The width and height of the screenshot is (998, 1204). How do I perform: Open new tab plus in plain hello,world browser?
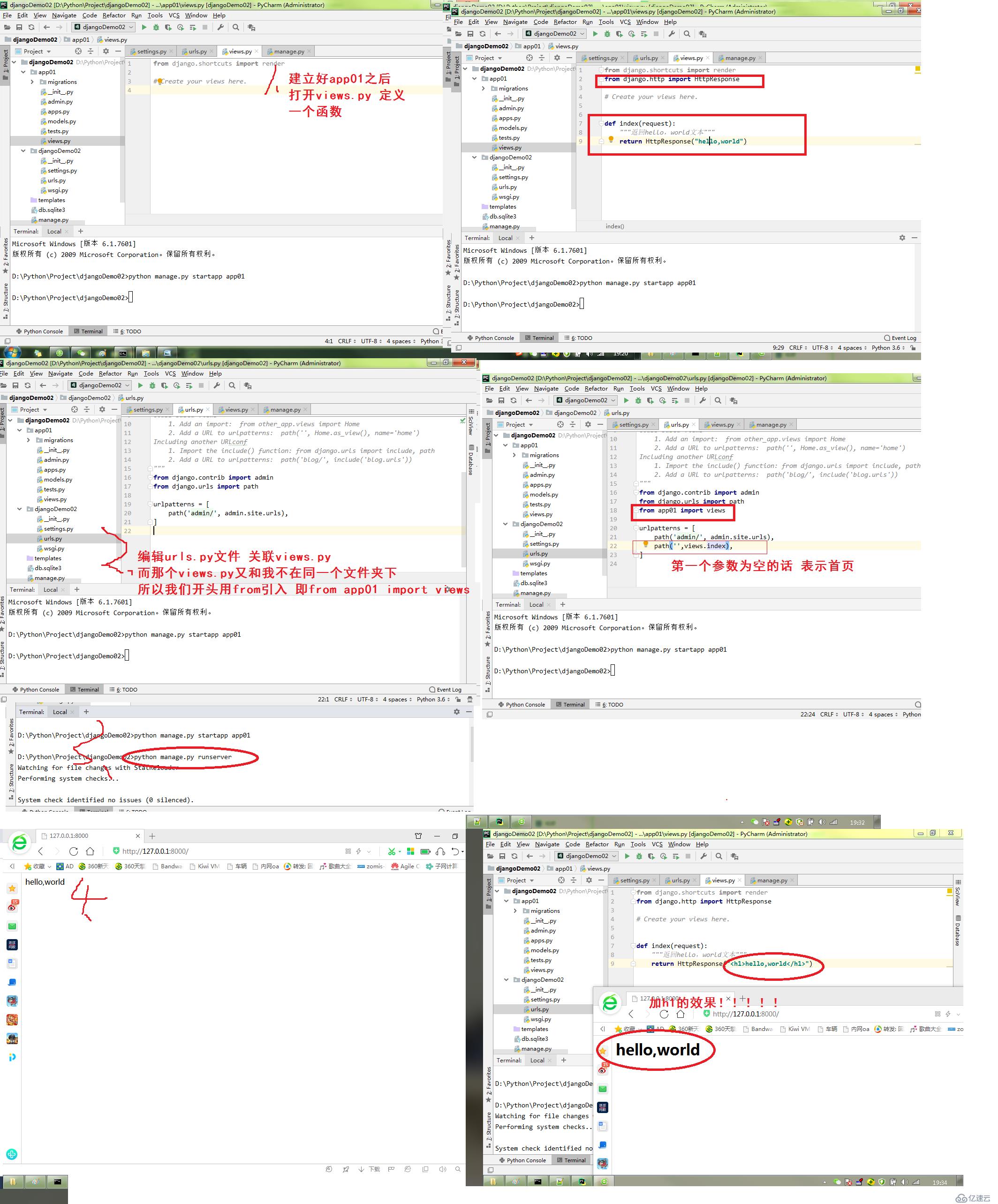click(x=152, y=836)
